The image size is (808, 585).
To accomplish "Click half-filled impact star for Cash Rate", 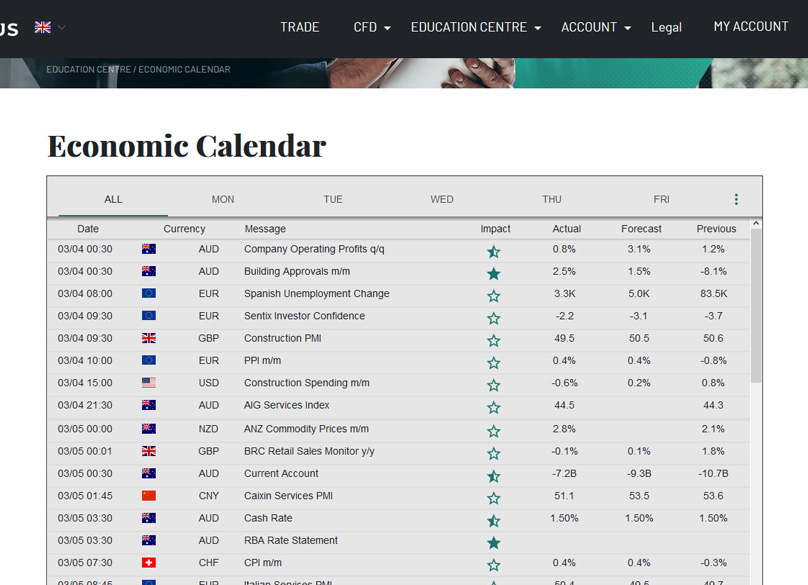I will [494, 521].
